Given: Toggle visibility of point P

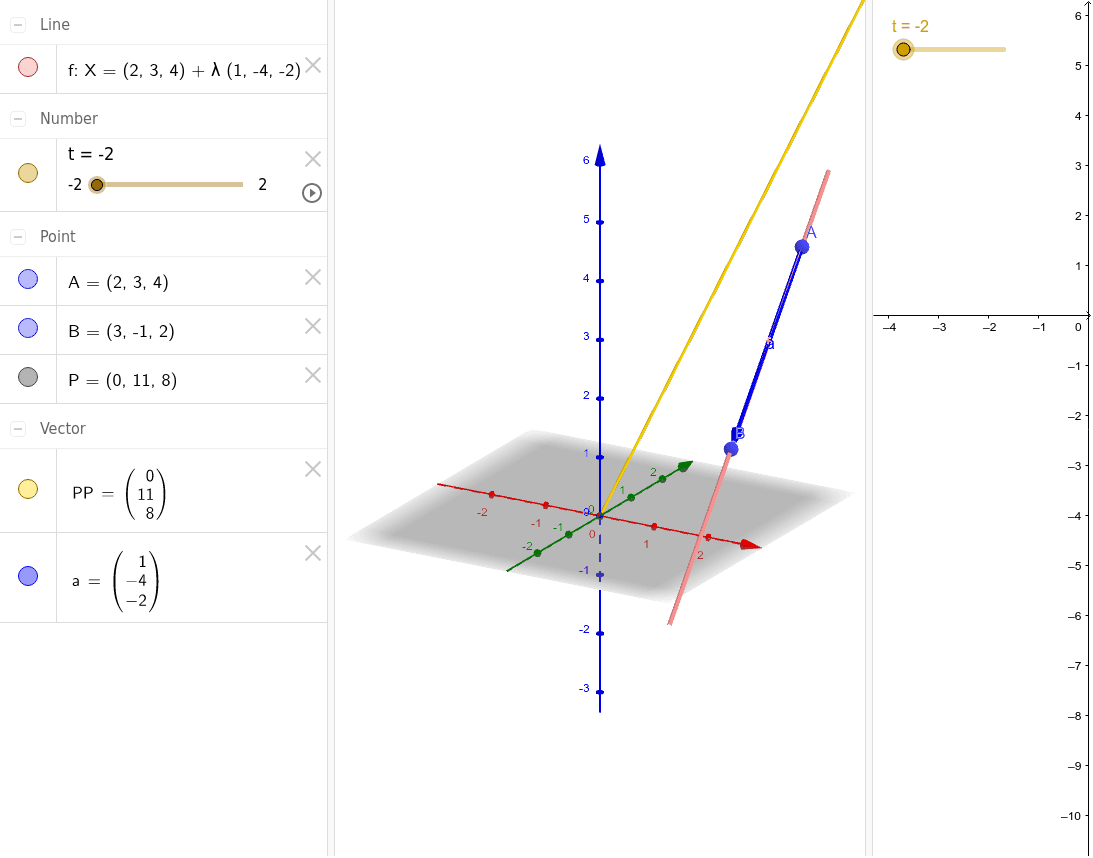Looking at the screenshot, I should click(x=28, y=377).
